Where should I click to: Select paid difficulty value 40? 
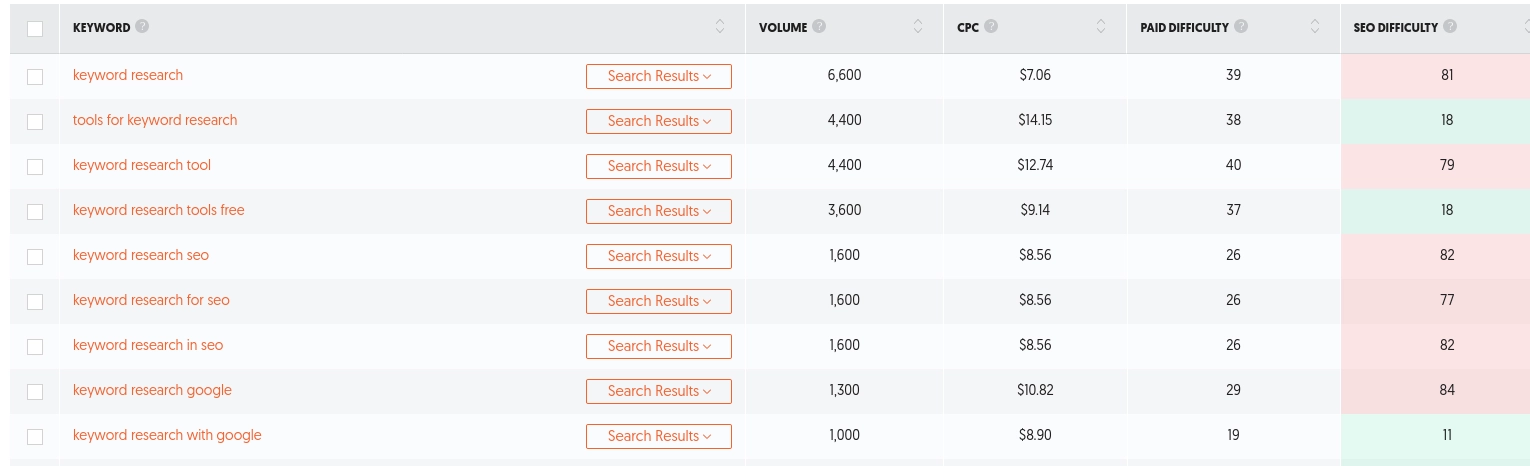click(1233, 165)
